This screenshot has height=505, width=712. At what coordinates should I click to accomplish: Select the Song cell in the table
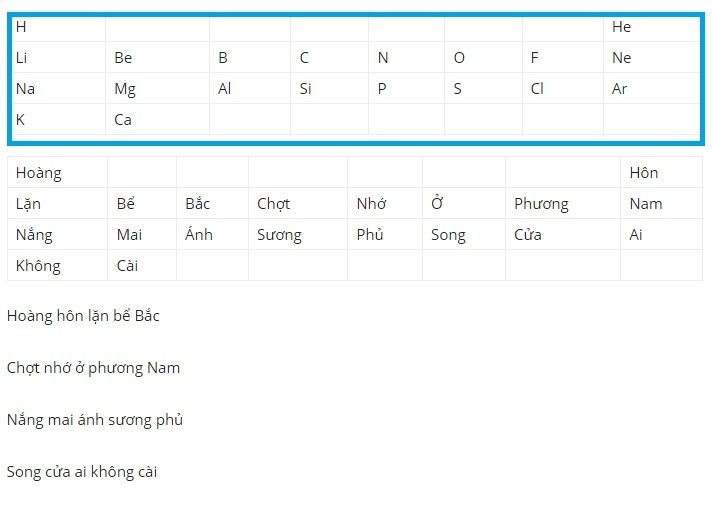click(x=464, y=234)
